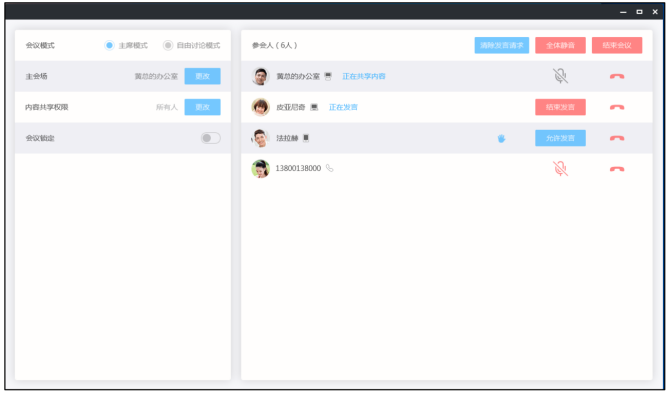Image resolution: width=668 pixels, height=393 pixels.
Task: Click device icon next to 黄总的办公室
Action: pos(328,76)
